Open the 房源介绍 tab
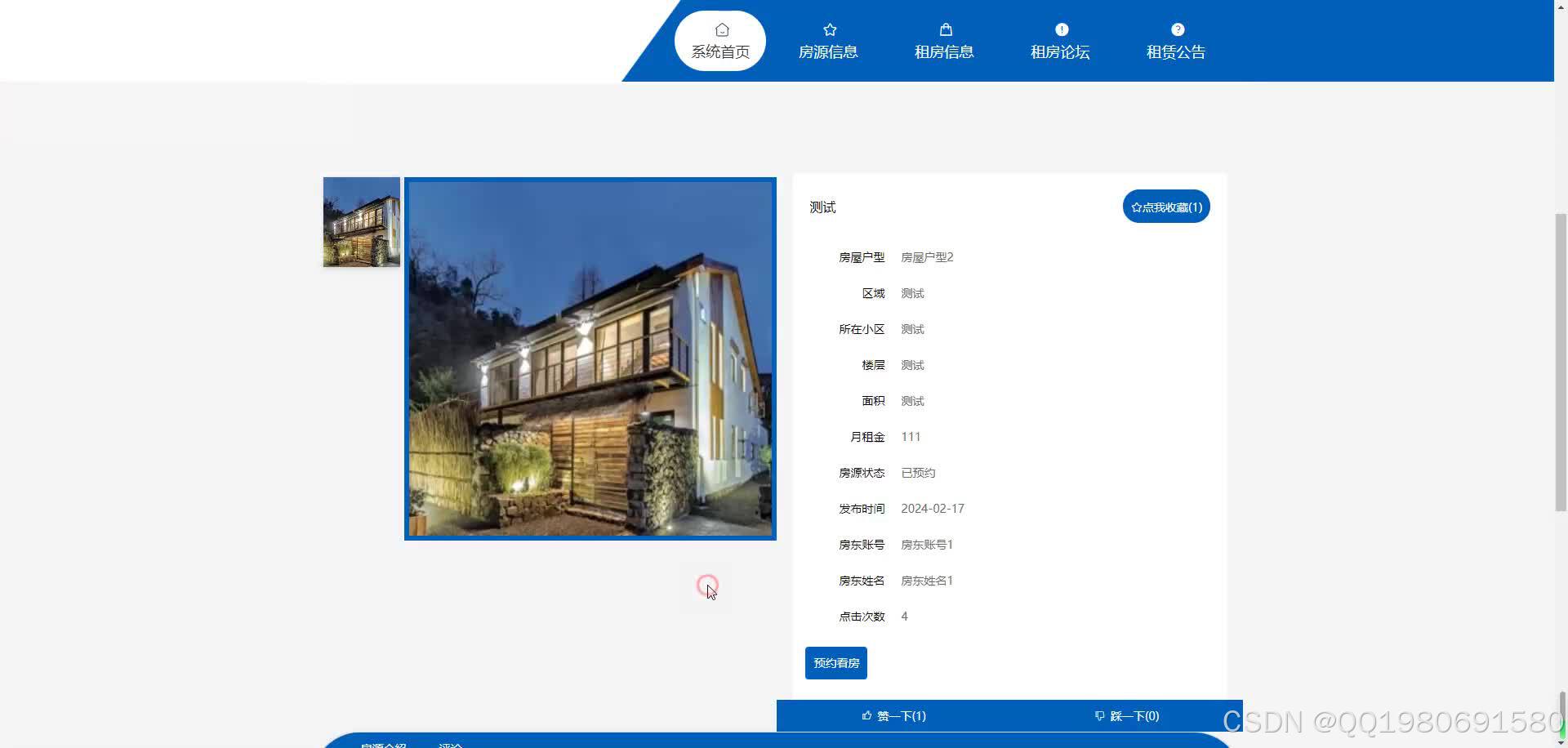The image size is (1568, 748). coord(384,745)
